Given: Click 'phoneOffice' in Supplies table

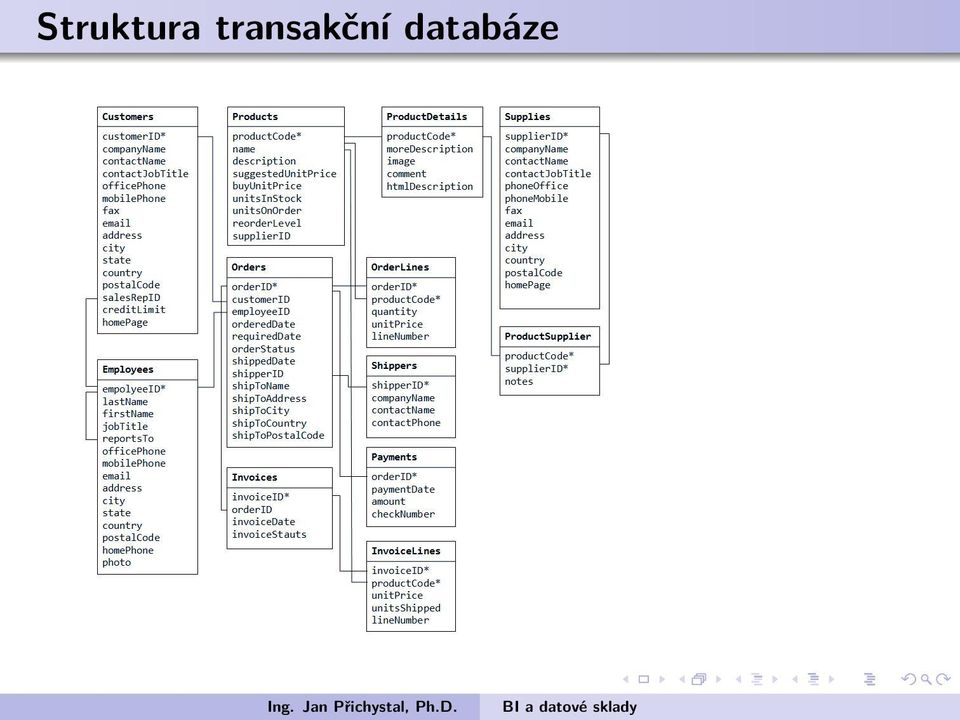Looking at the screenshot, I should pyautogui.click(x=536, y=186).
